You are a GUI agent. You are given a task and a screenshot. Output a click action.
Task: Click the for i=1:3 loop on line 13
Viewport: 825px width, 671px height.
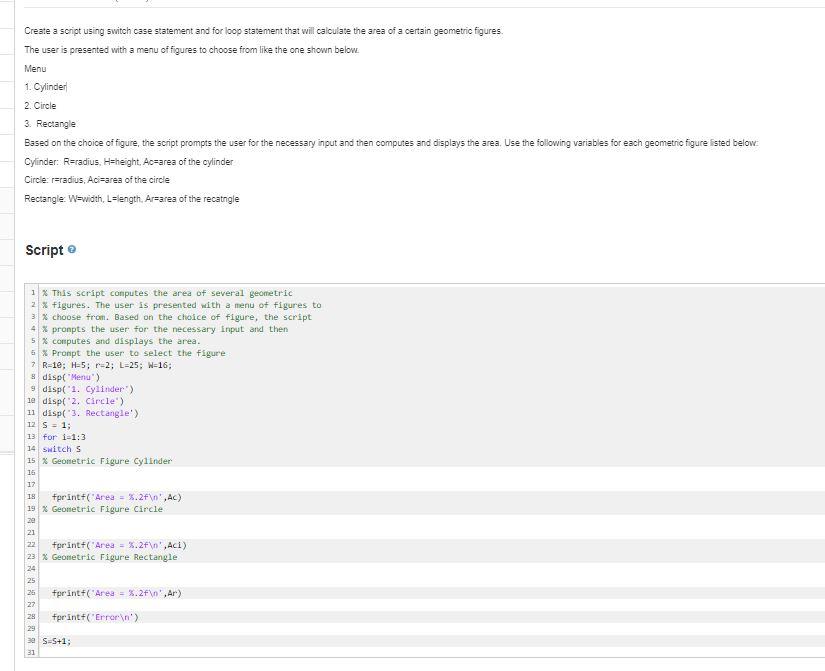pyautogui.click(x=62, y=437)
